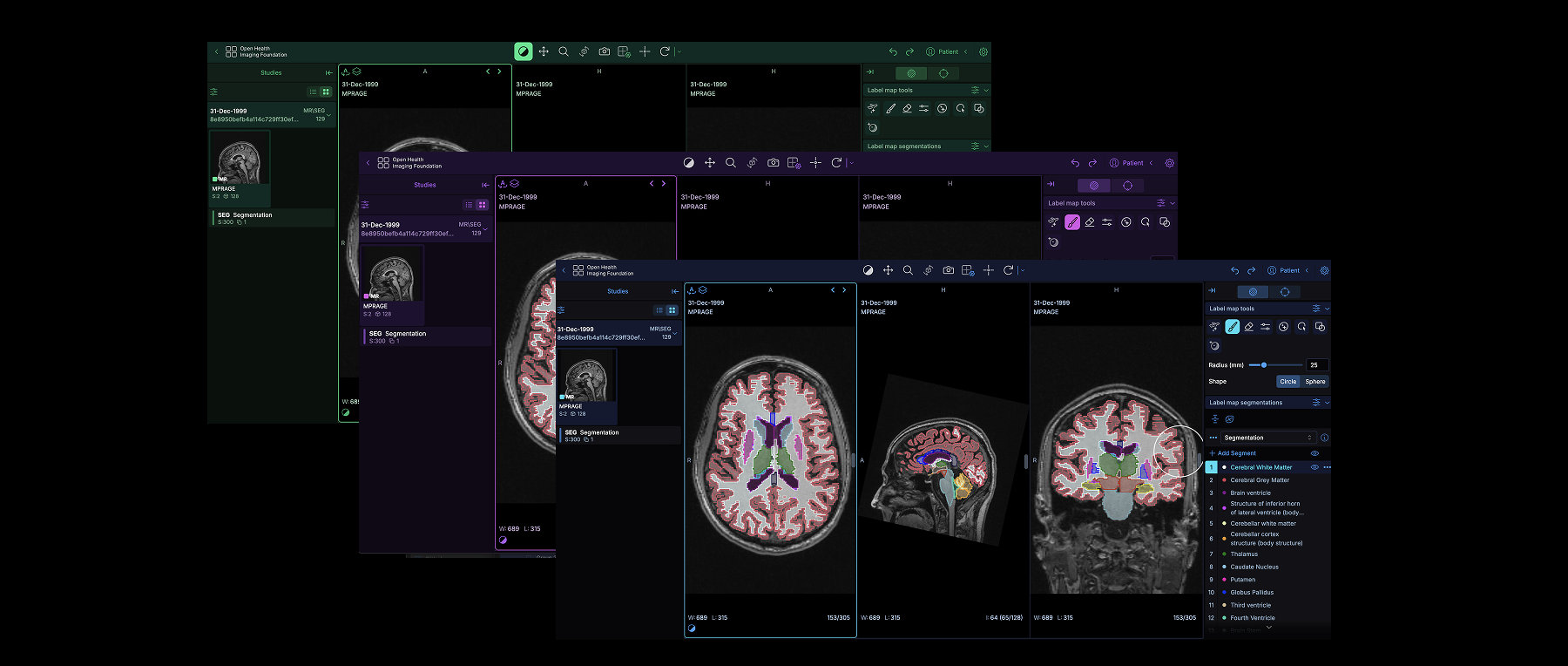Viewport: 1568px width, 666px height.
Task: Select Brush tool in green viewer label map tools
Action: 890,108
